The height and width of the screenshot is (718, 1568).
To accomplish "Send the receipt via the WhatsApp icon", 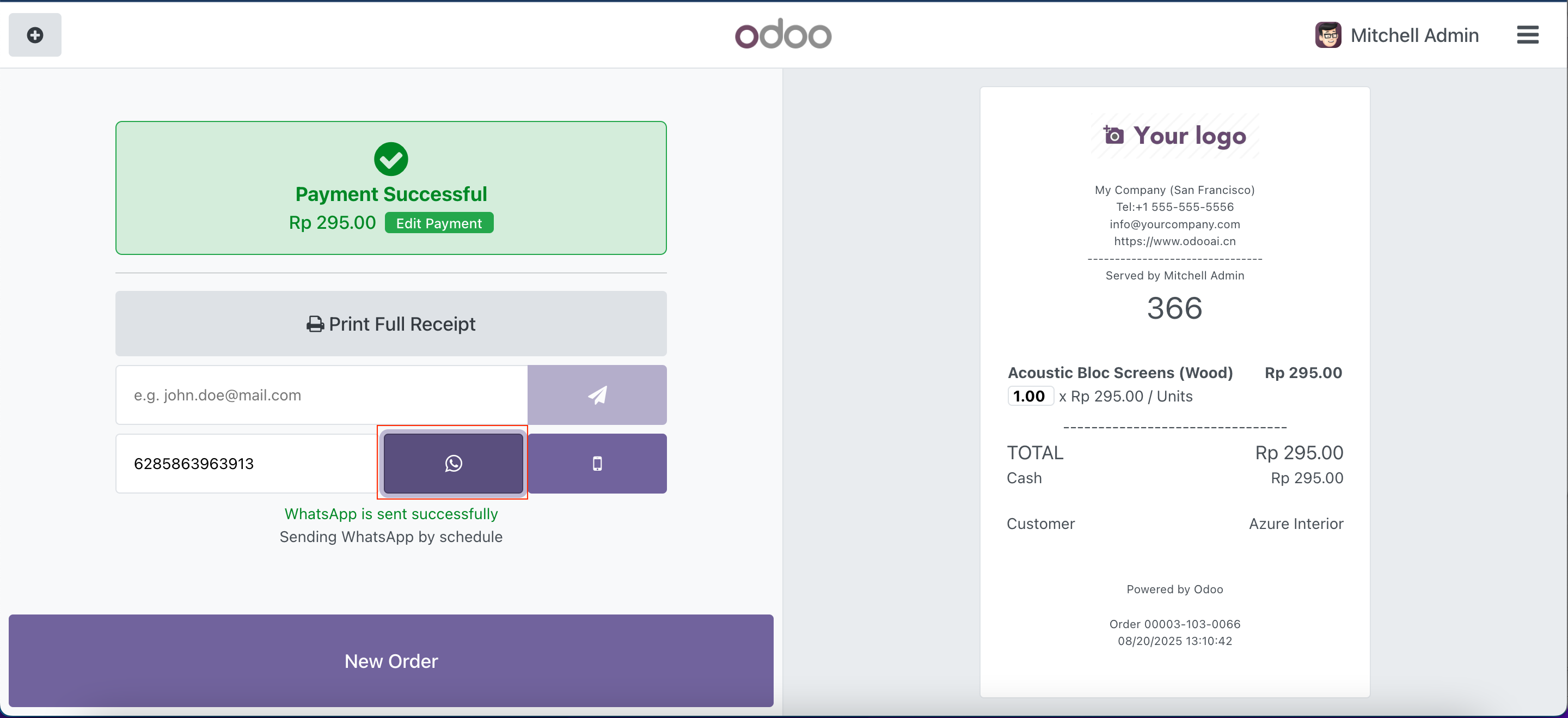I will 452,463.
